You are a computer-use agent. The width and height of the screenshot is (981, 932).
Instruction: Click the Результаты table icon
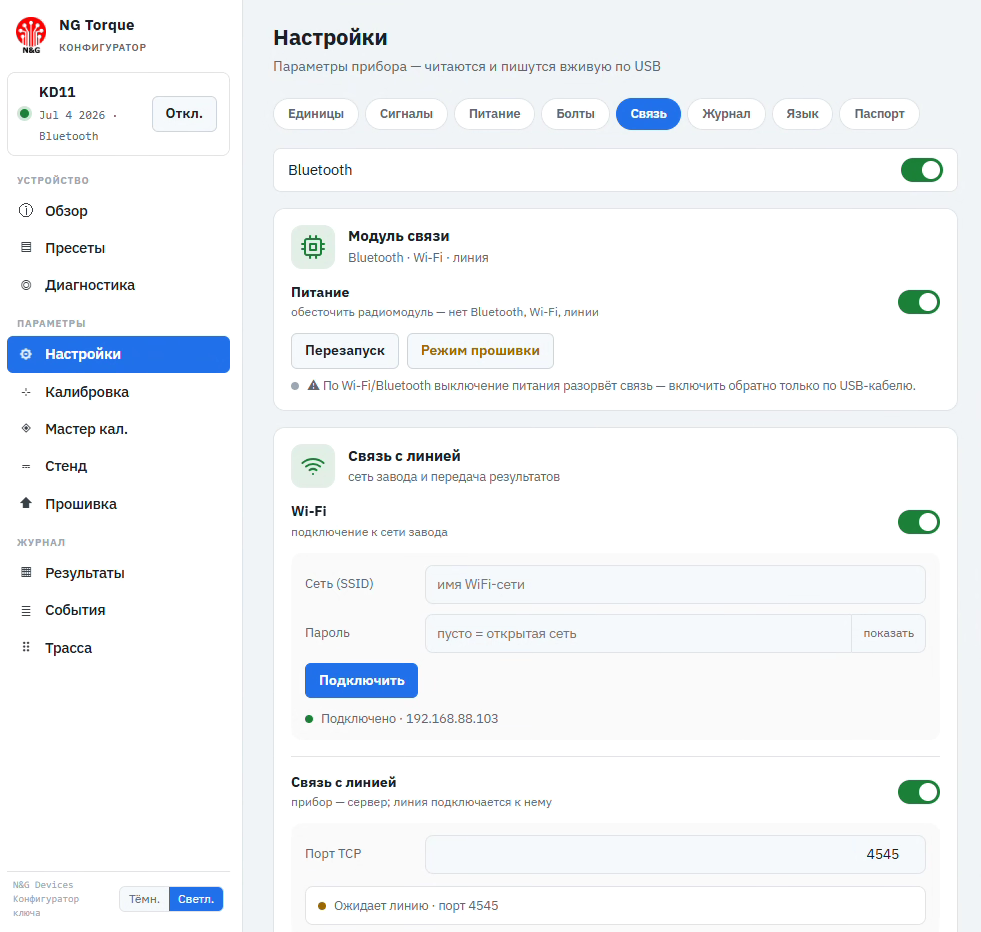pyautogui.click(x=26, y=572)
